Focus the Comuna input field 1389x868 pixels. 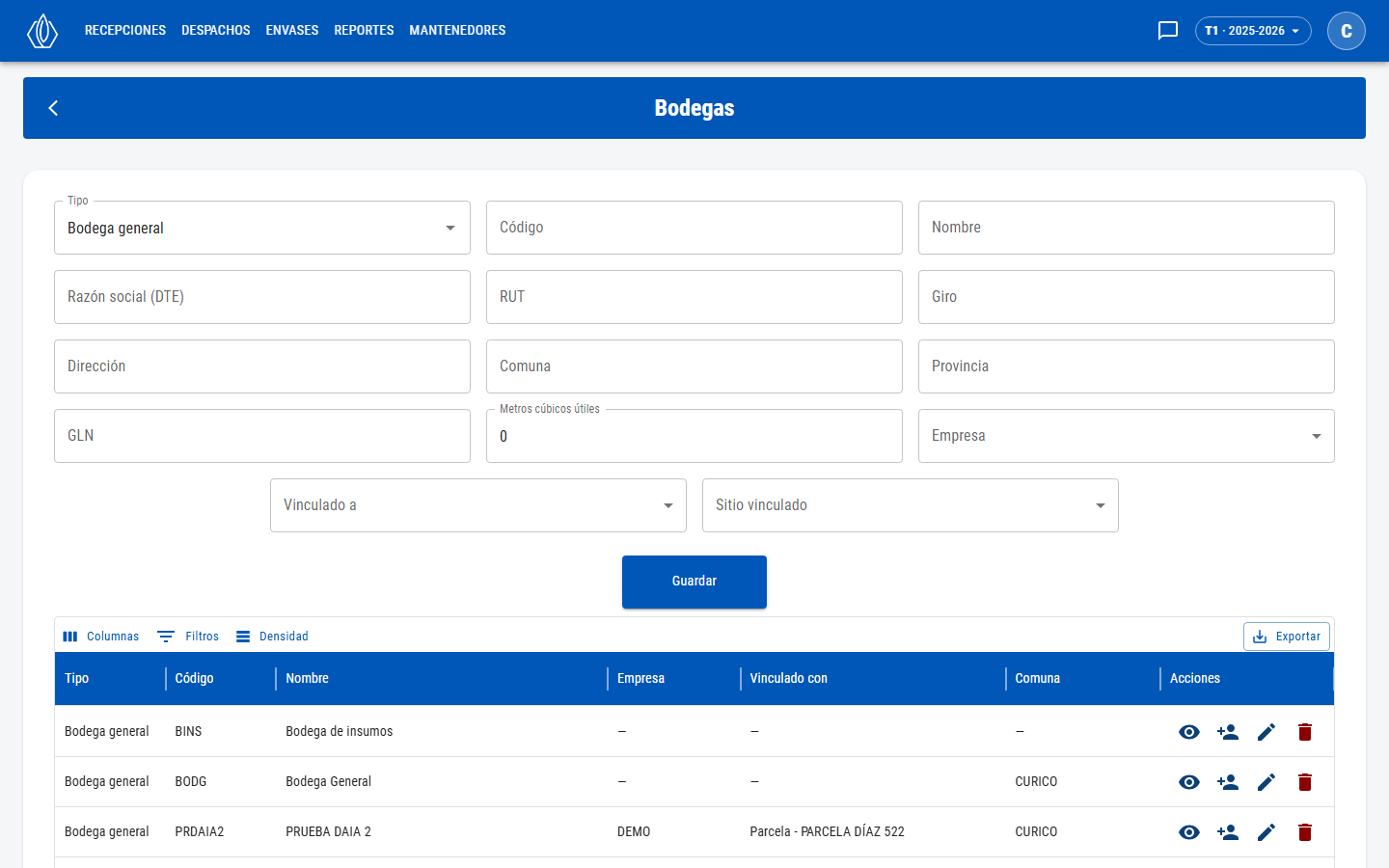click(694, 366)
